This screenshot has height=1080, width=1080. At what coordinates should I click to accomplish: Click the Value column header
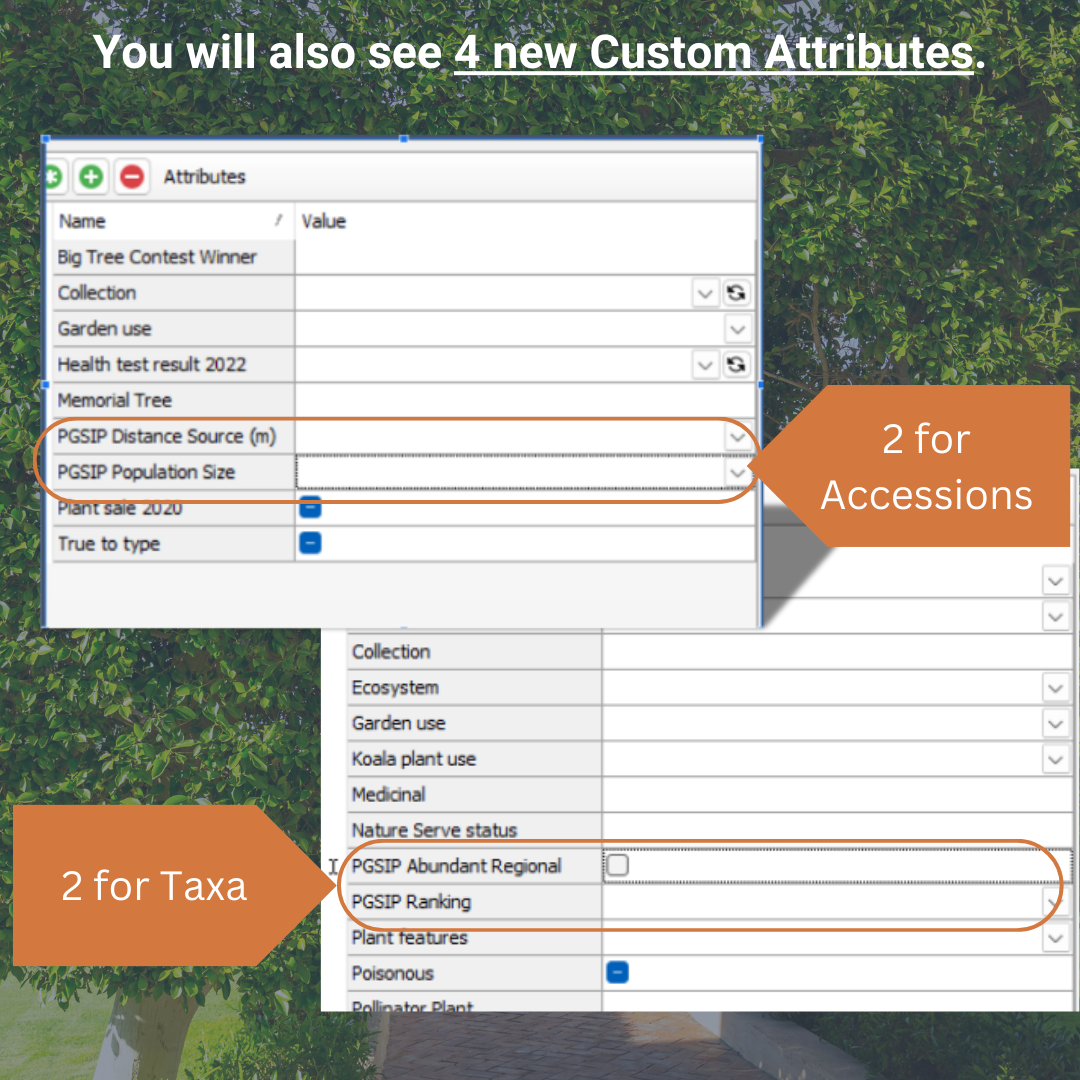click(x=525, y=221)
